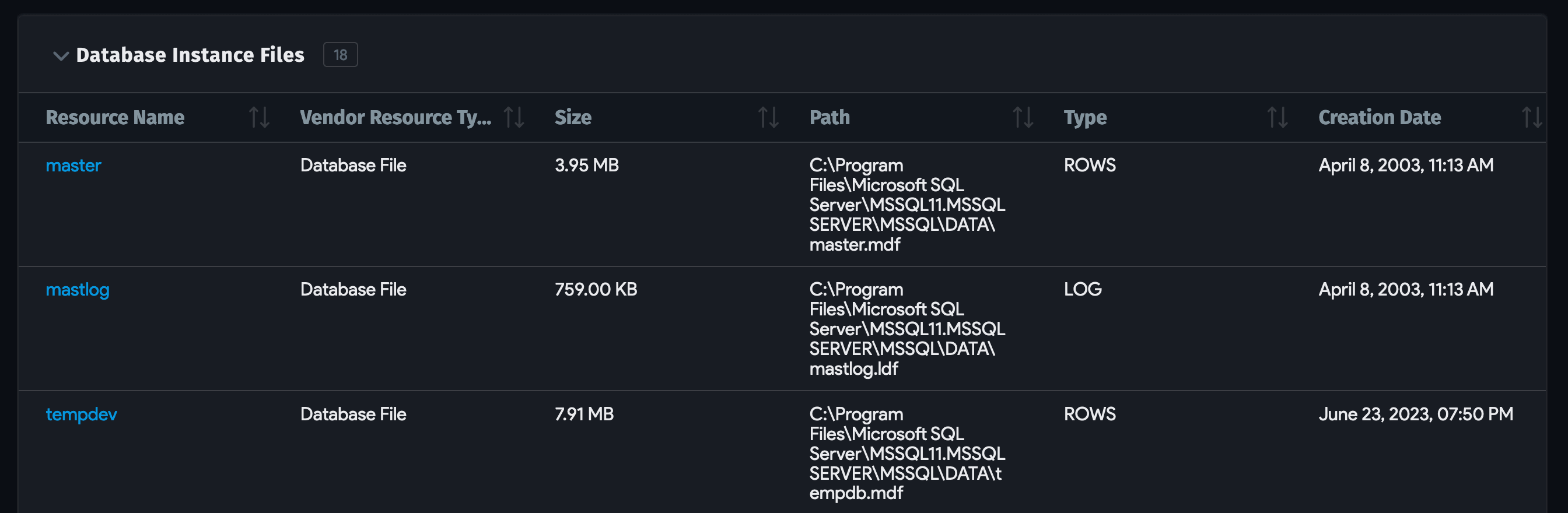
Task: Click the sort icon beside Vendor Resource Type
Action: 513,117
